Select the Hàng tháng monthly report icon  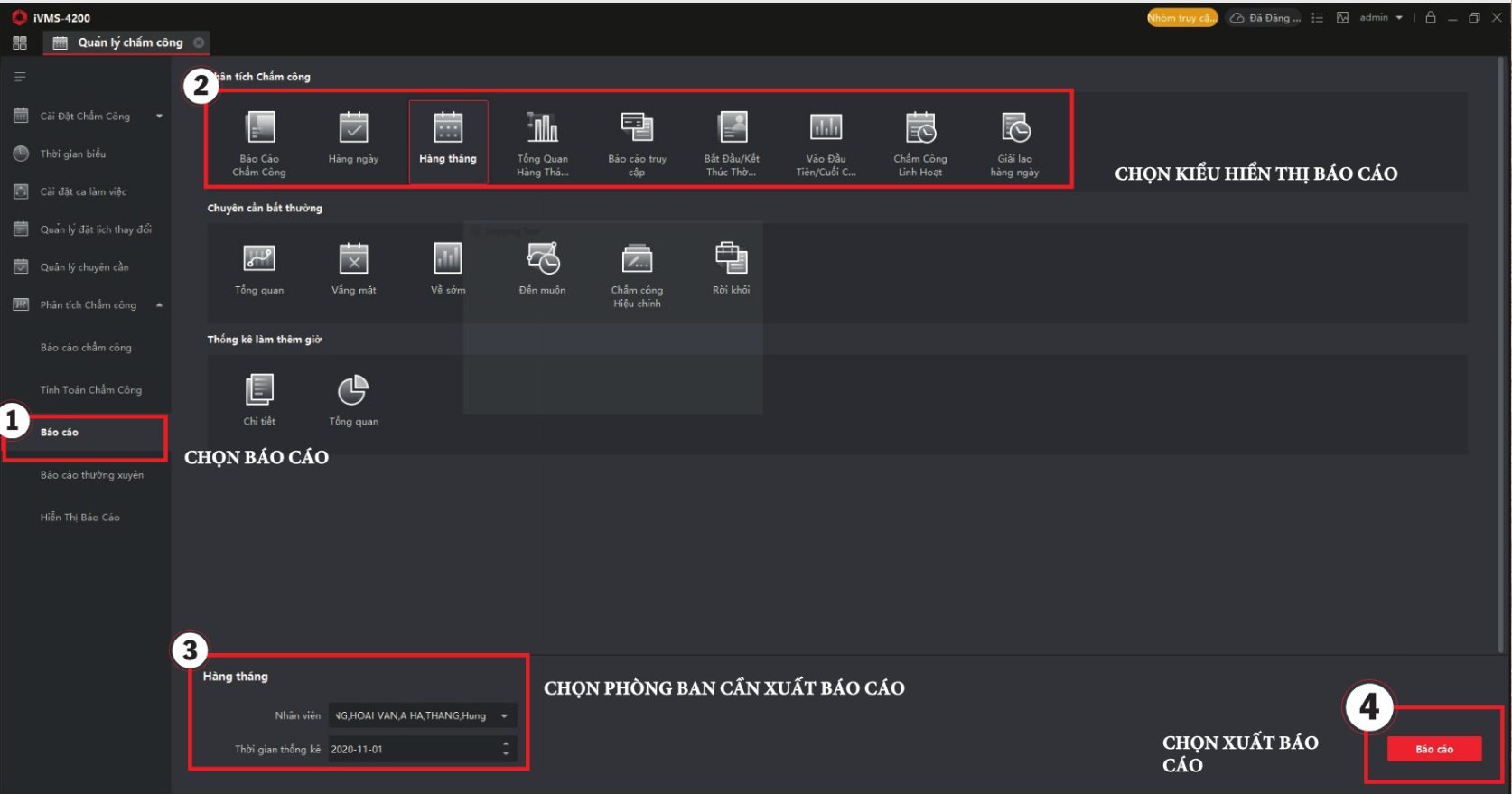(x=448, y=128)
